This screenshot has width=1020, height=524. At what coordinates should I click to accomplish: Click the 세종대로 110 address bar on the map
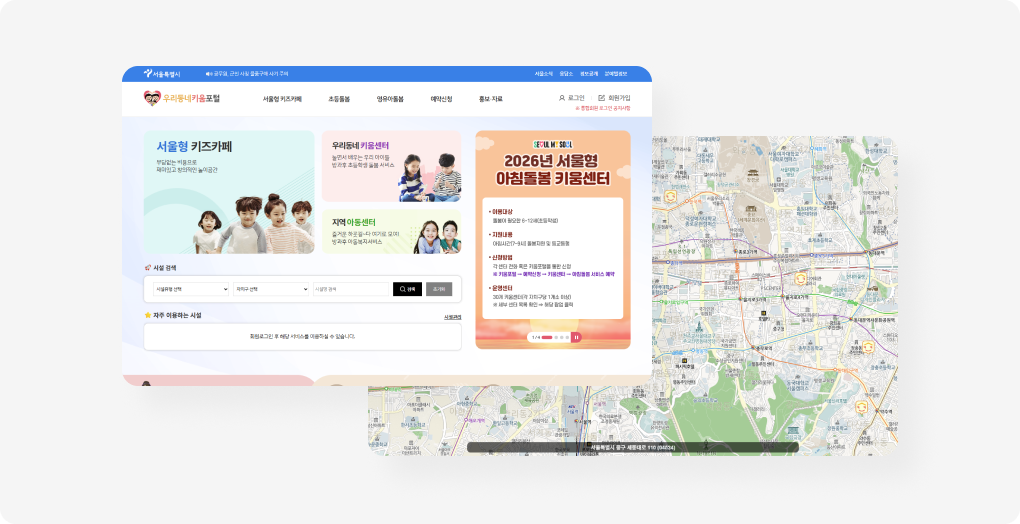click(632, 447)
